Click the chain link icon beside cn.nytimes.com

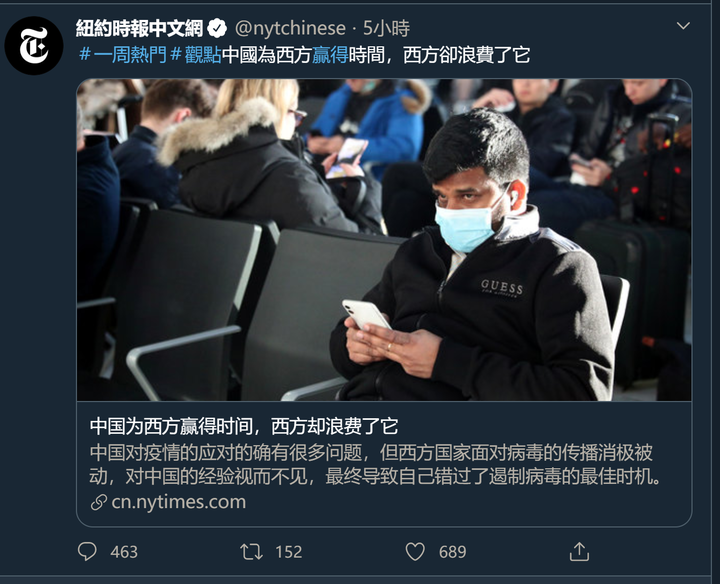[98, 502]
